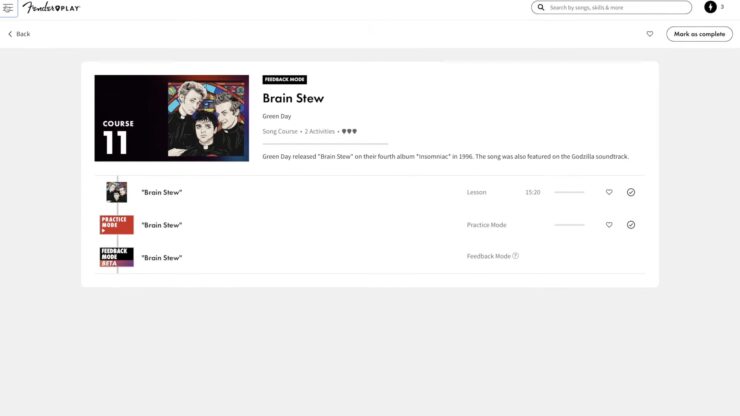
Task: Click the Fender Play logo
Action: click(51, 8)
